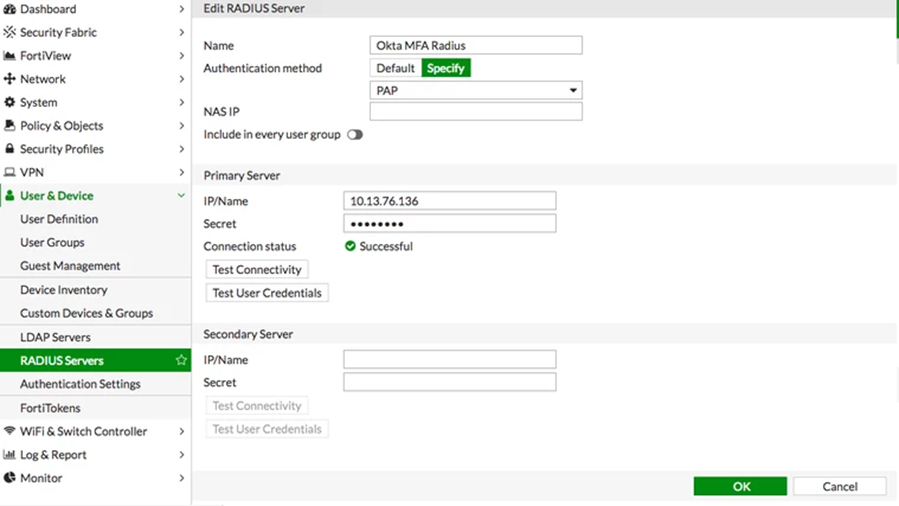Screen dimensions: 899x506
Task: Click the WiFi & Switch Controller icon
Action: [10, 431]
